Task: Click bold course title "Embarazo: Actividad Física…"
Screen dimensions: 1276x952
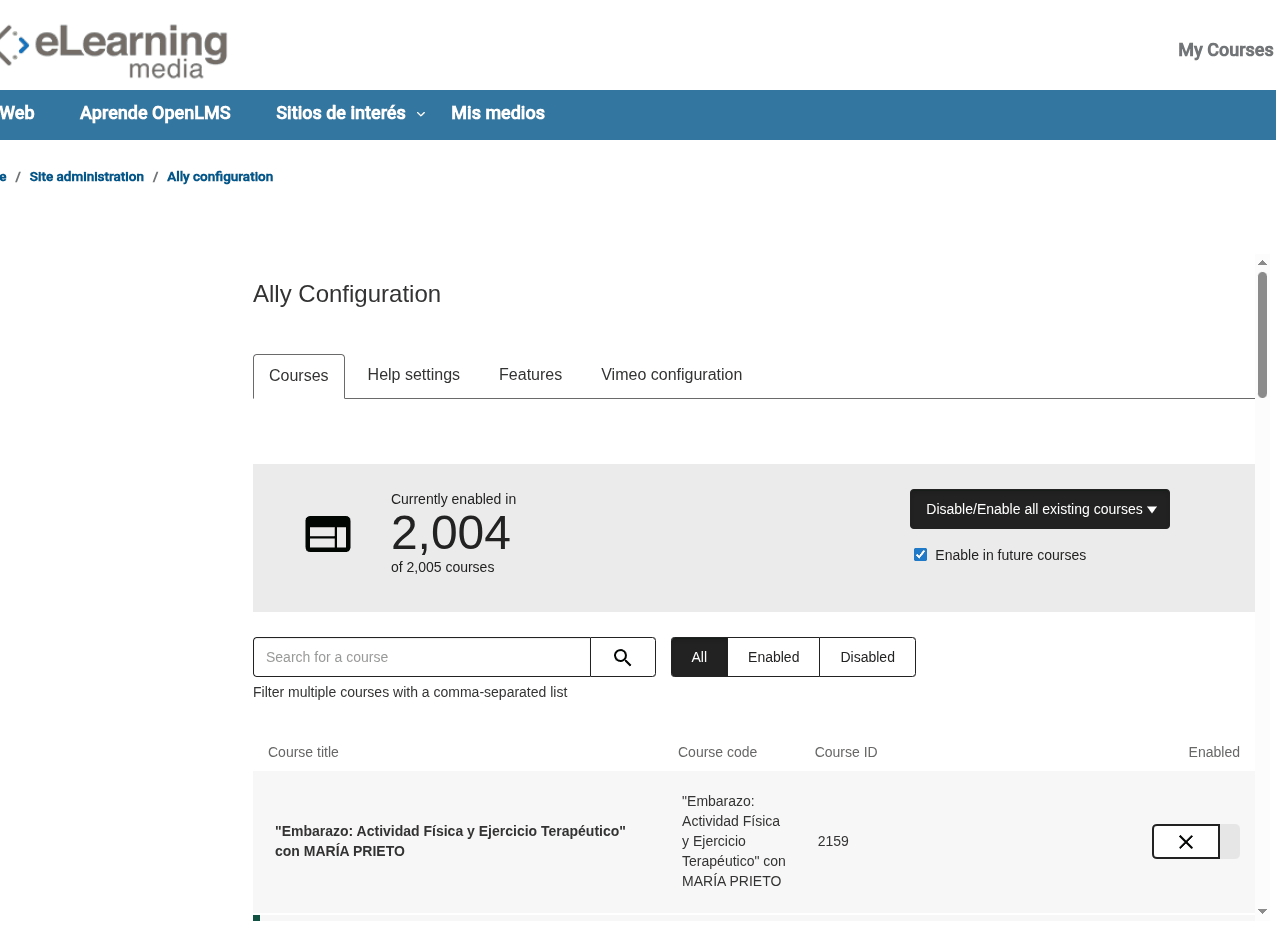Action: 450,841
